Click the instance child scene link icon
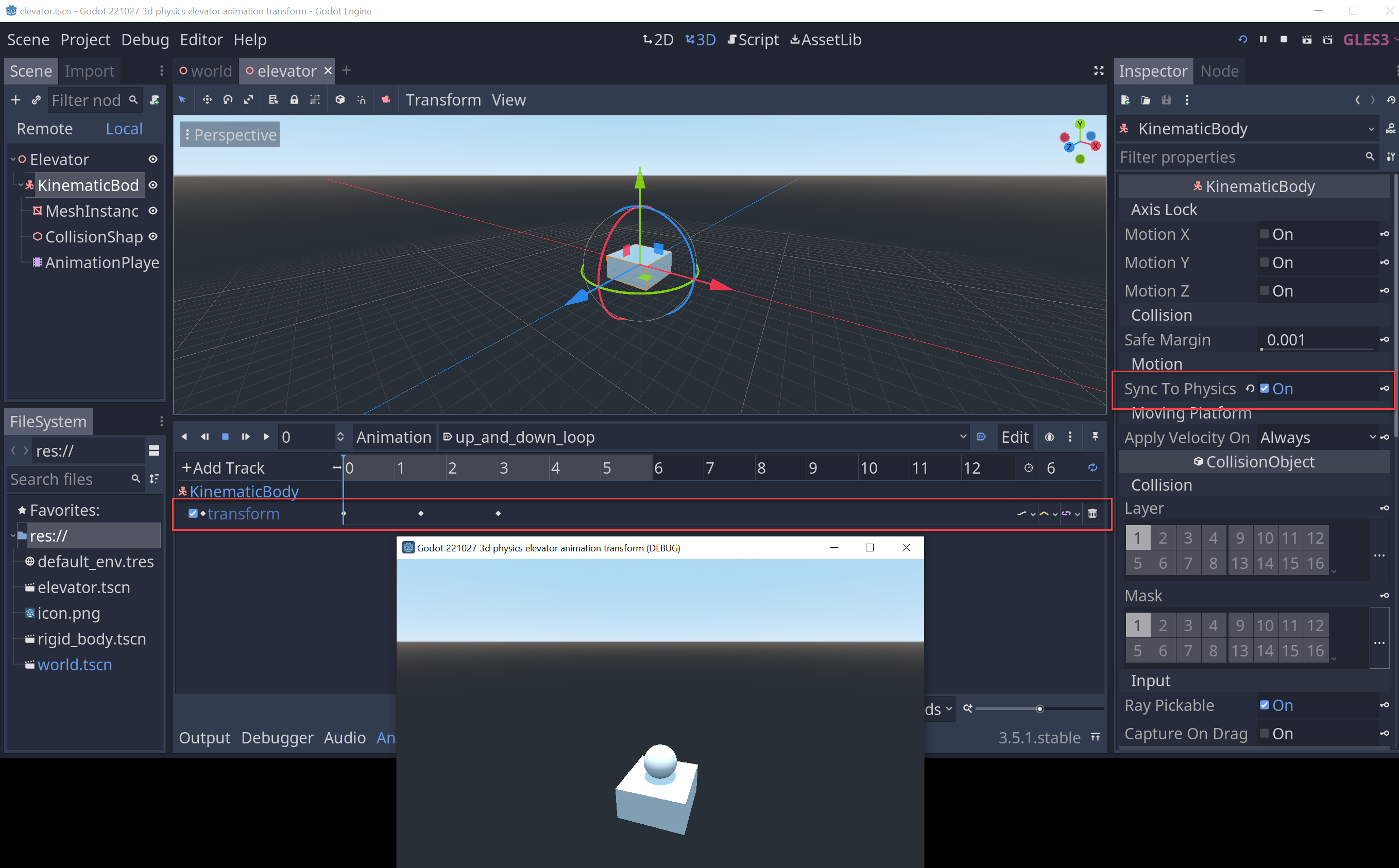 (36, 100)
